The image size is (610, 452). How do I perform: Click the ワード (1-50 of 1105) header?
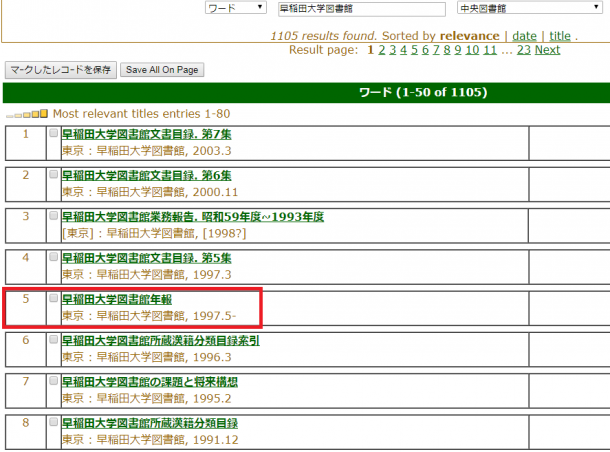click(x=423, y=92)
